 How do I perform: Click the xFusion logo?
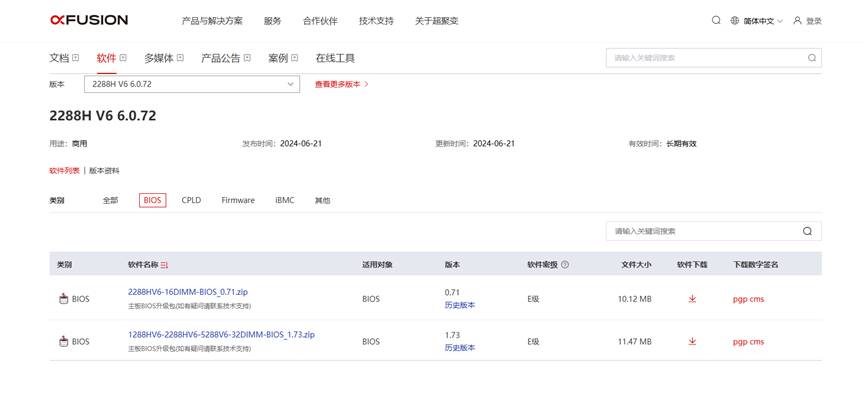pos(89,20)
